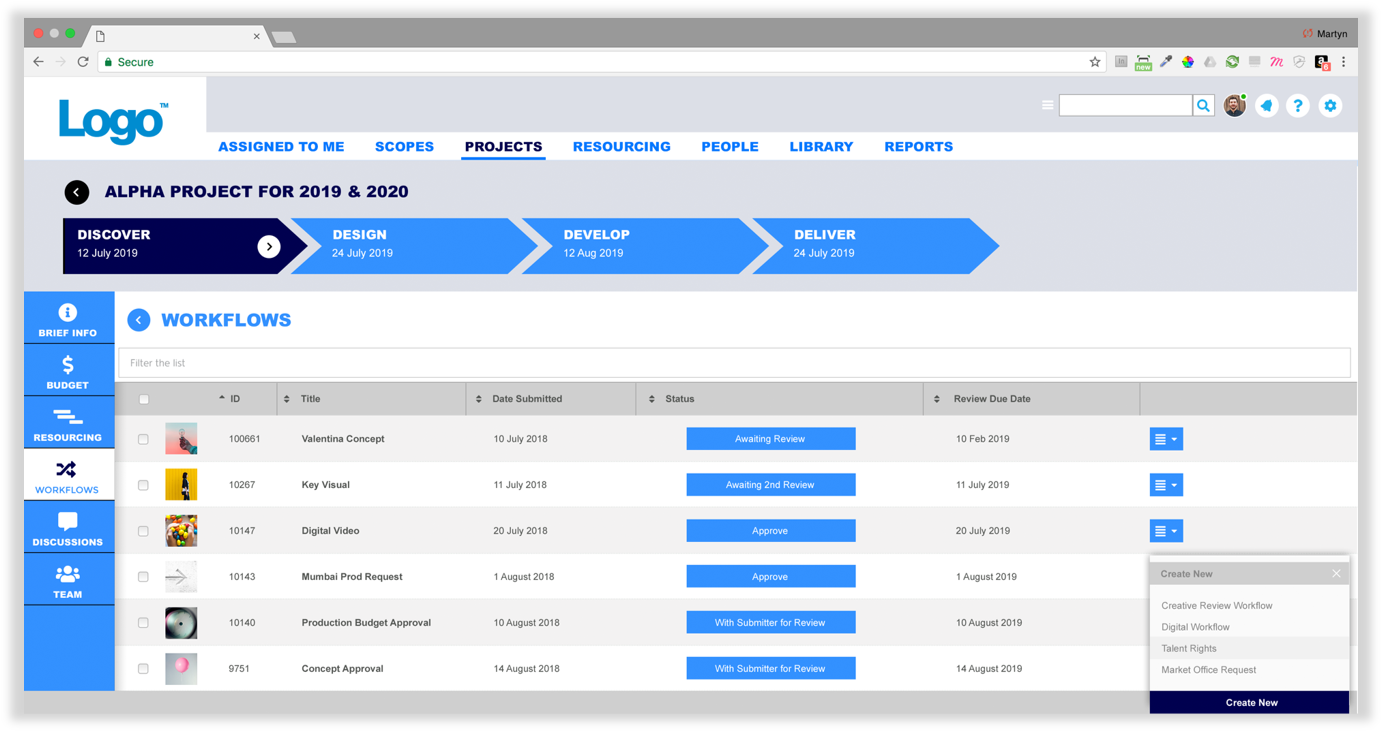Click the header search input box
The image size is (1382, 731).
(x=1126, y=106)
